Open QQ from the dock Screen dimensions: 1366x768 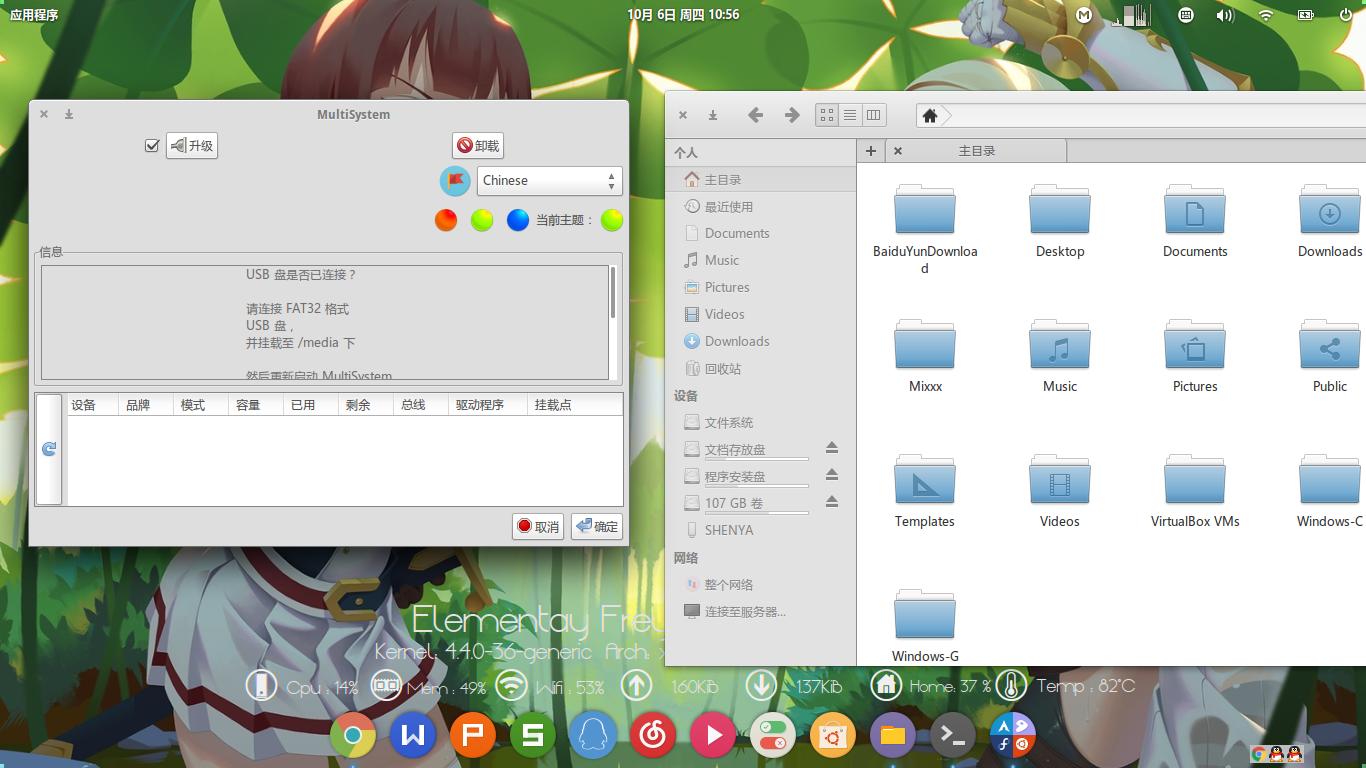point(592,735)
